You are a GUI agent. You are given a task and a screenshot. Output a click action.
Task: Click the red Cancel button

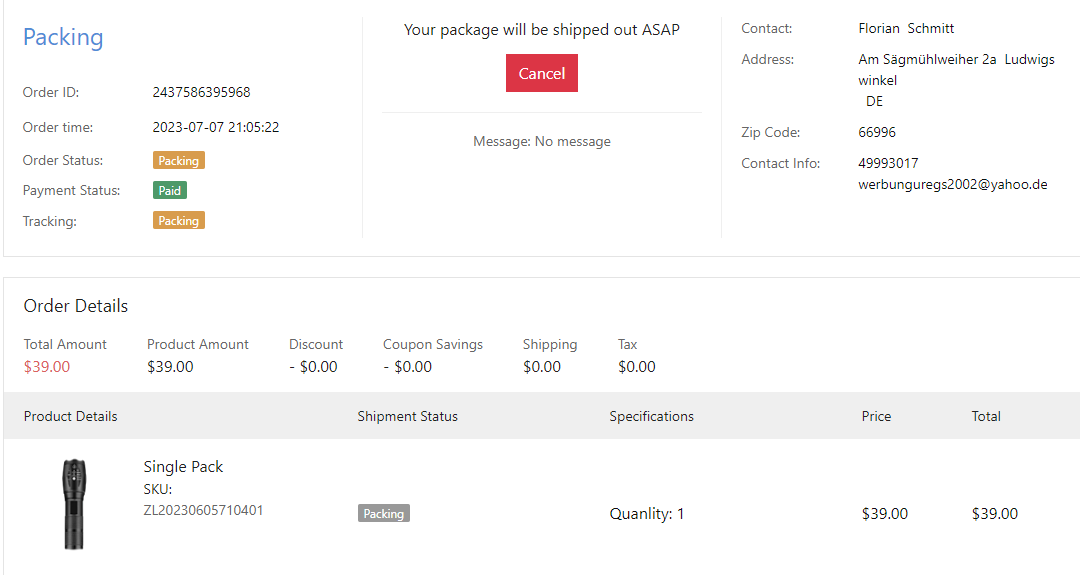[x=541, y=73]
